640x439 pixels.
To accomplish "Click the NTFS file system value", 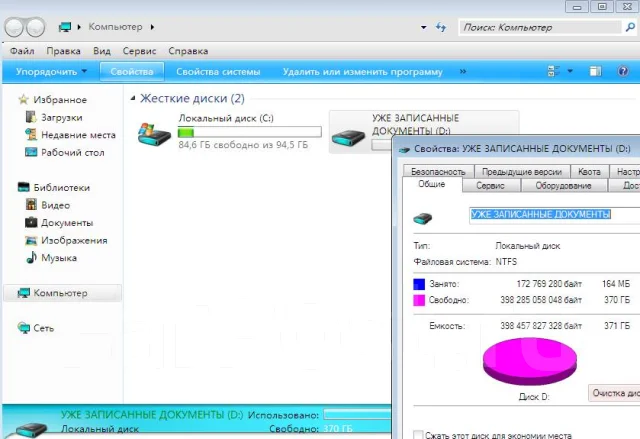I will pos(506,262).
